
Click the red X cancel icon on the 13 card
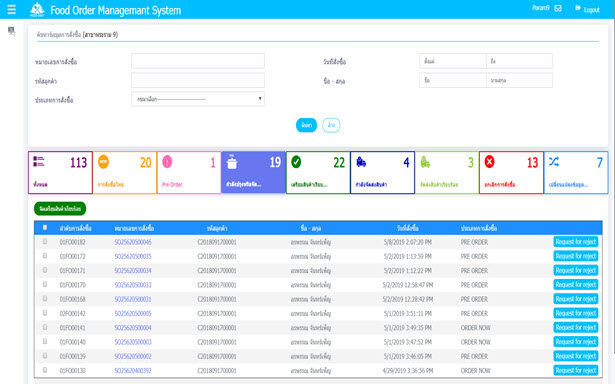point(489,162)
